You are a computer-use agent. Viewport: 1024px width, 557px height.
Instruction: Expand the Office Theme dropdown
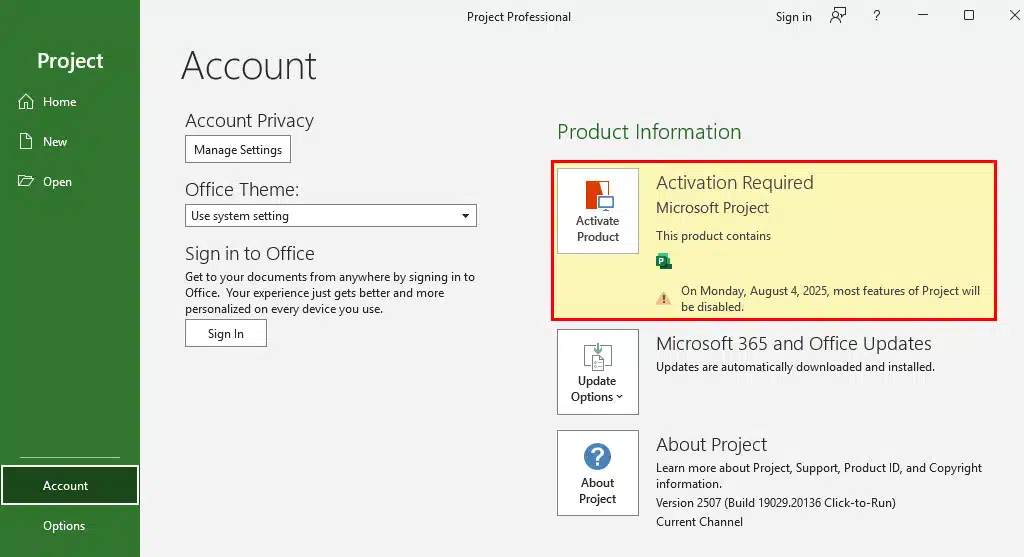[332, 216]
